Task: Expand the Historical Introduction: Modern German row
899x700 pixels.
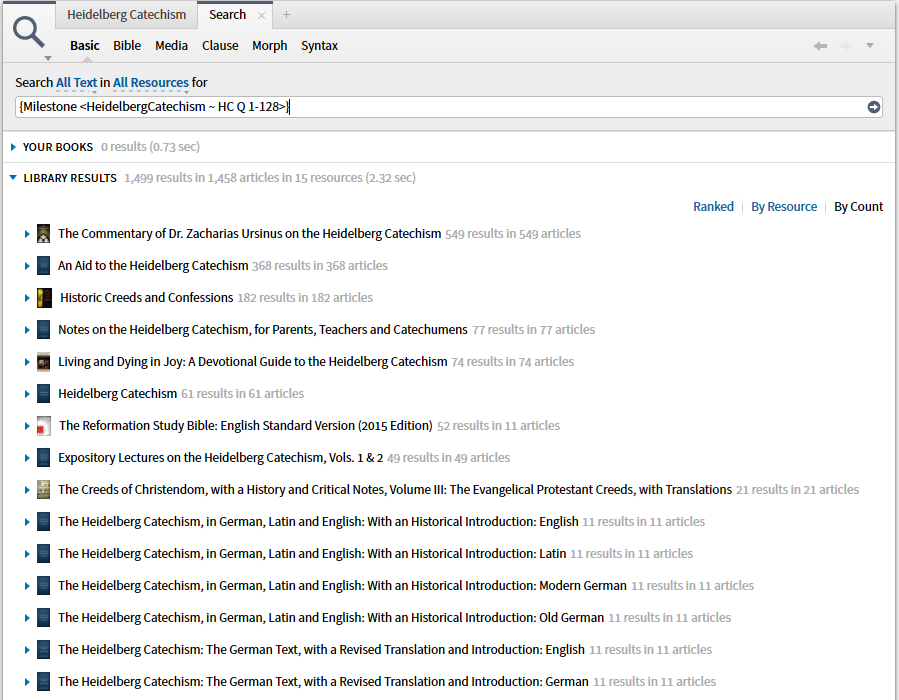Action: 27,586
